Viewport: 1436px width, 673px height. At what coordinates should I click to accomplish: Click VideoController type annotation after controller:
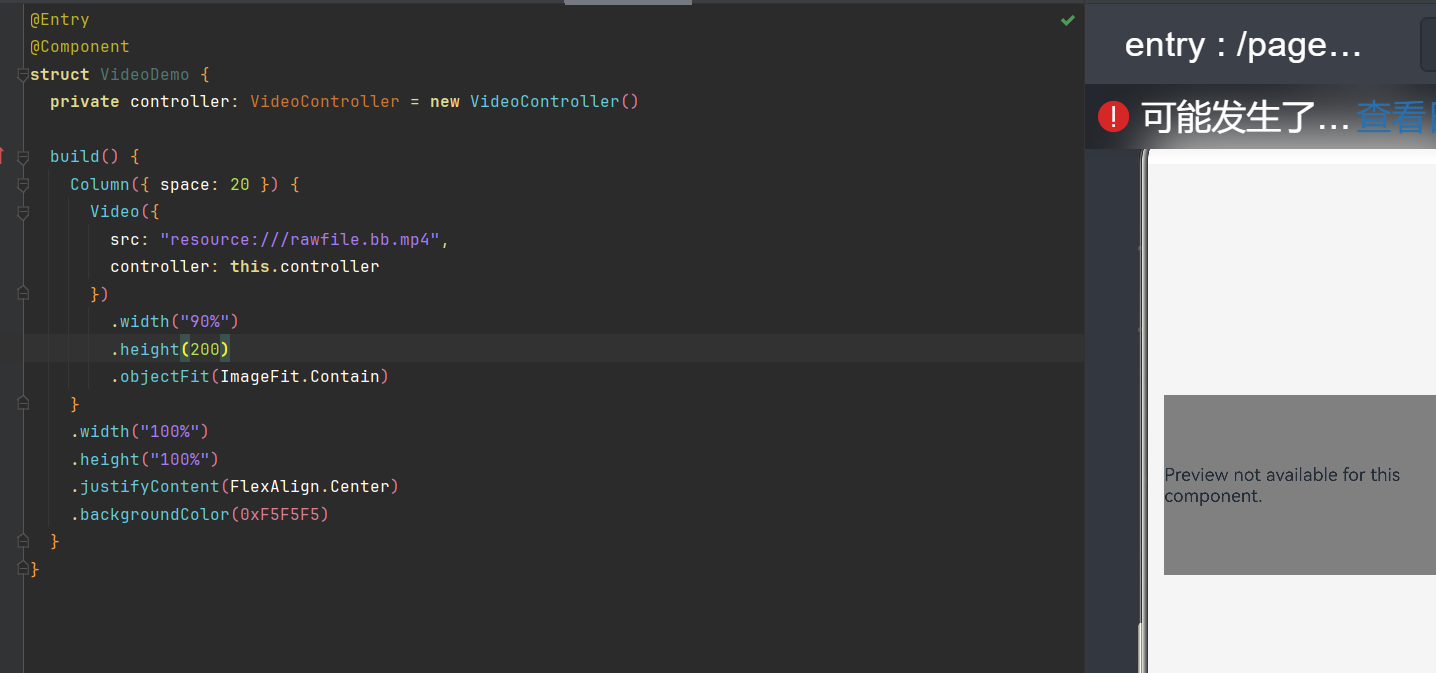(325, 102)
